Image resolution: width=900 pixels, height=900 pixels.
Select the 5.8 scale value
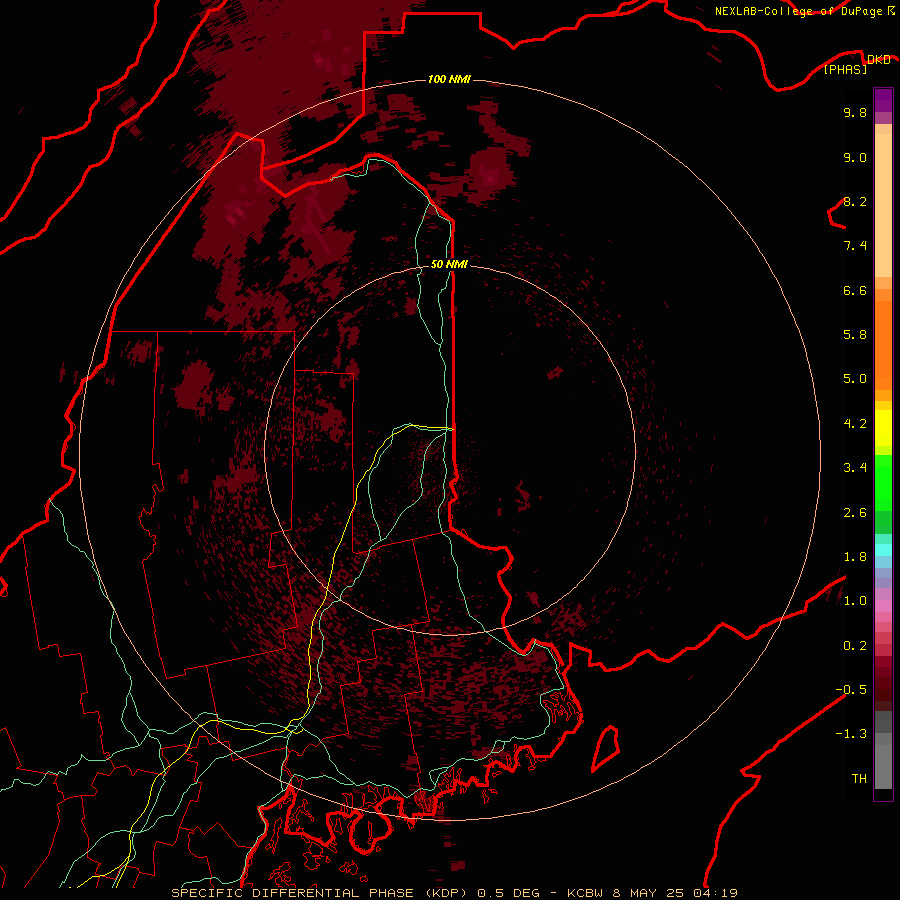[855, 335]
